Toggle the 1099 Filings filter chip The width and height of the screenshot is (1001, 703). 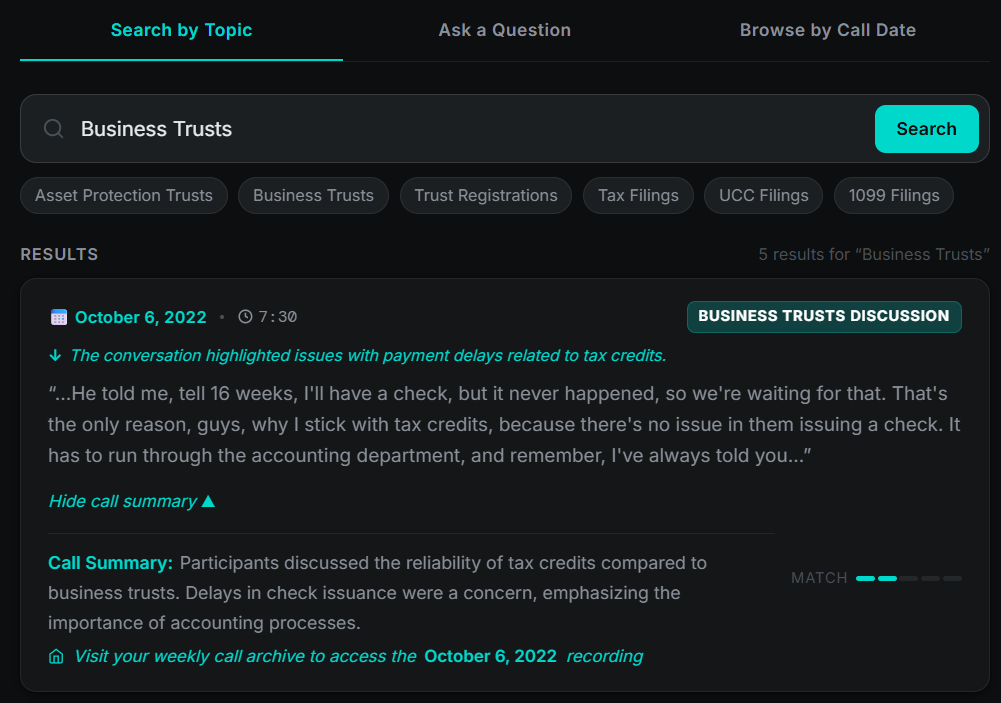pos(893,195)
